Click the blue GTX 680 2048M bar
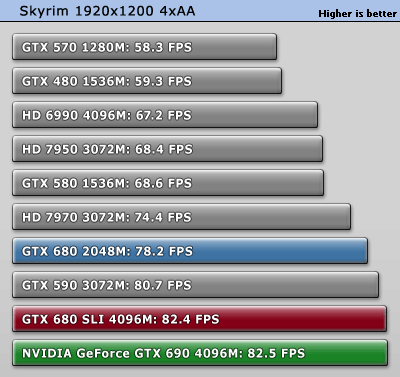Viewport: 400px width, 377px height. (x=190, y=251)
